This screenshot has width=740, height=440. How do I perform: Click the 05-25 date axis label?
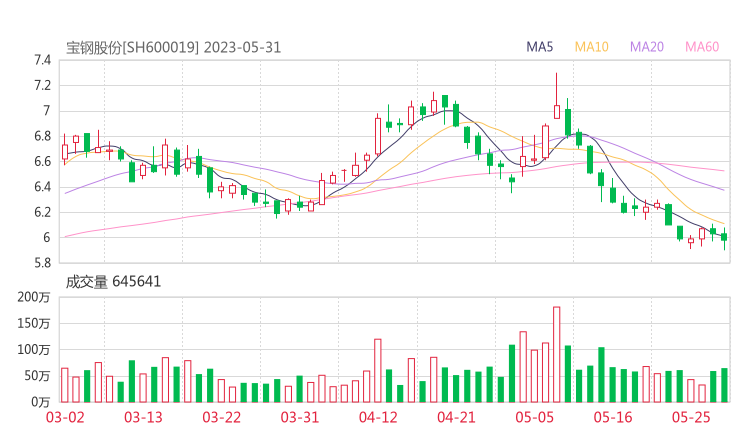(691, 417)
